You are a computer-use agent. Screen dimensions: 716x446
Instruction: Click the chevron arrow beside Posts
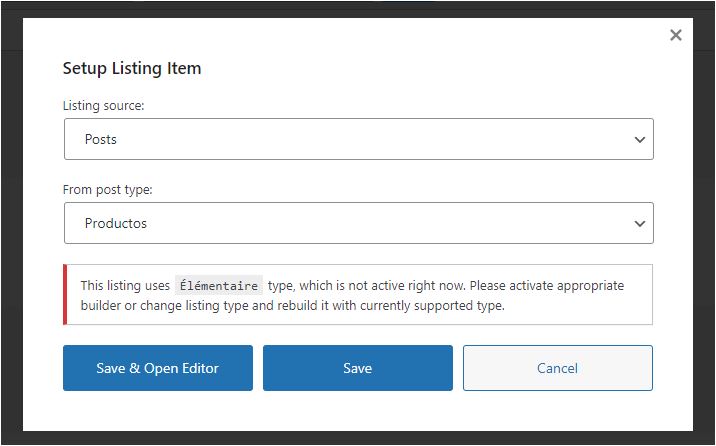(640, 140)
